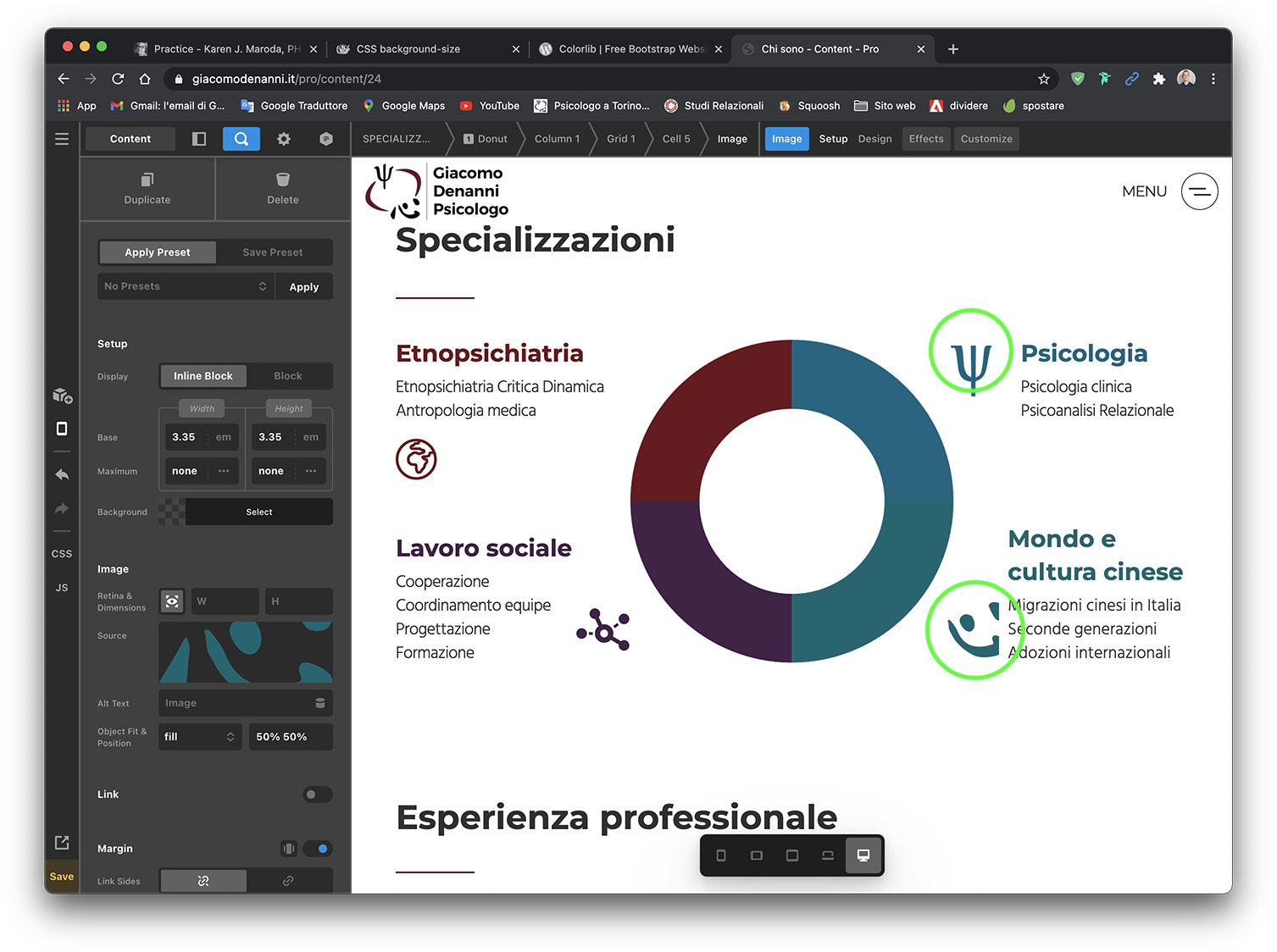Click the Alt Text input field
The width and height of the screenshot is (1277, 952).
tap(236, 703)
